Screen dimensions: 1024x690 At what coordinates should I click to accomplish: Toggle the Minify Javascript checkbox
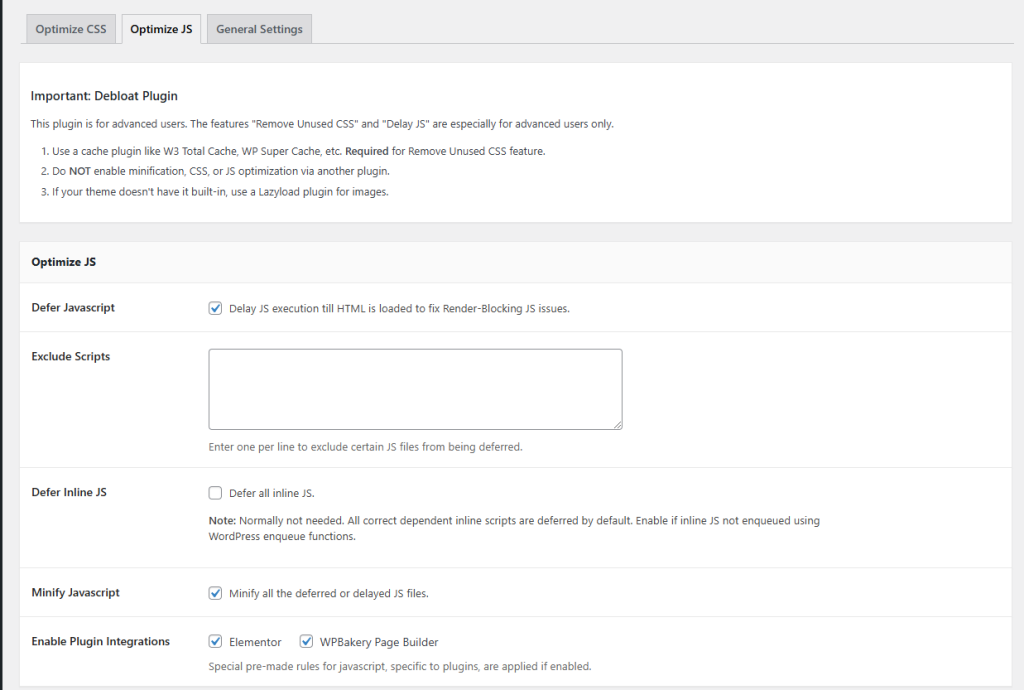click(215, 593)
